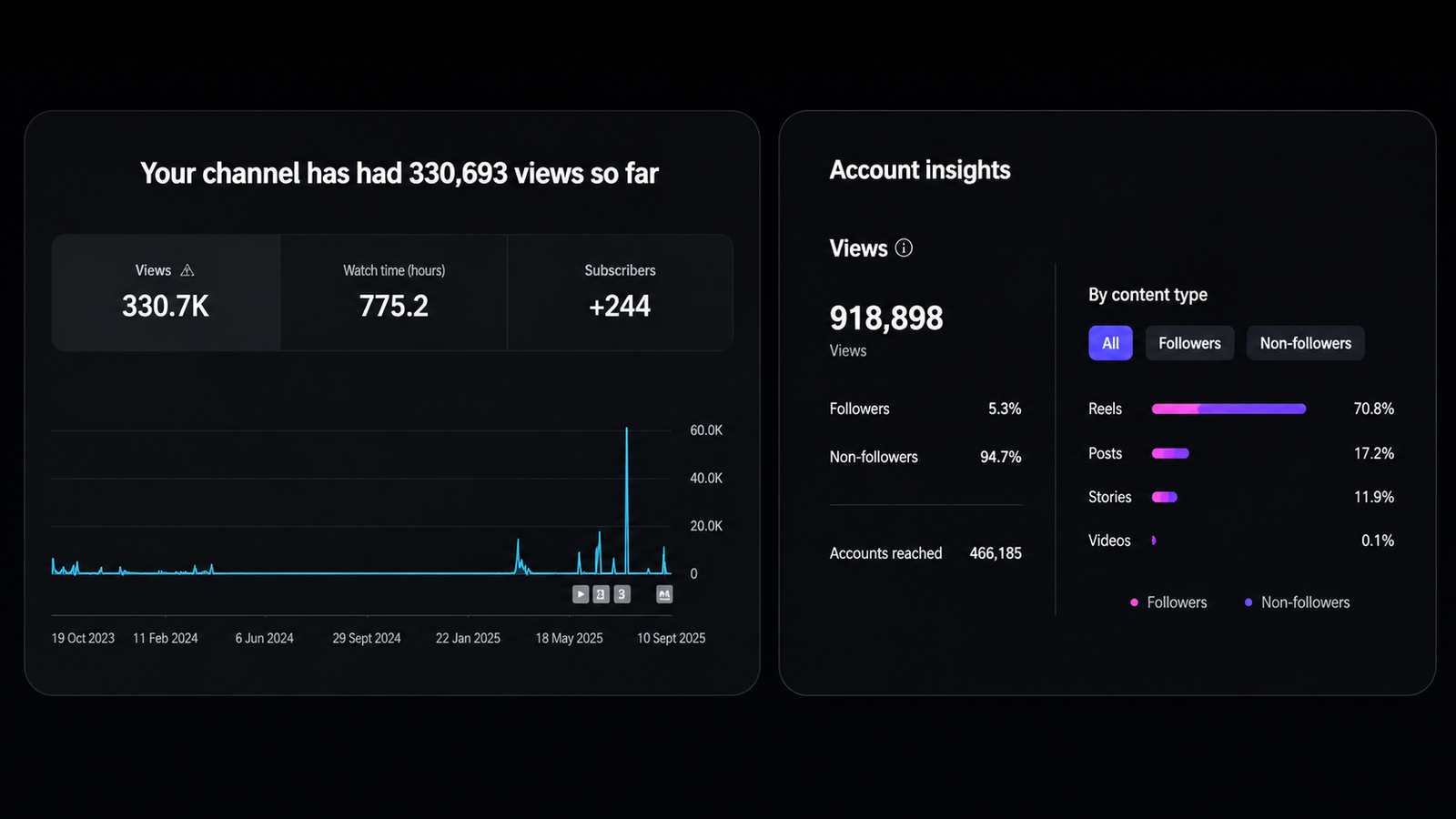Click the '11.9%' Stories value
The height and width of the screenshot is (819, 1456).
[1373, 497]
